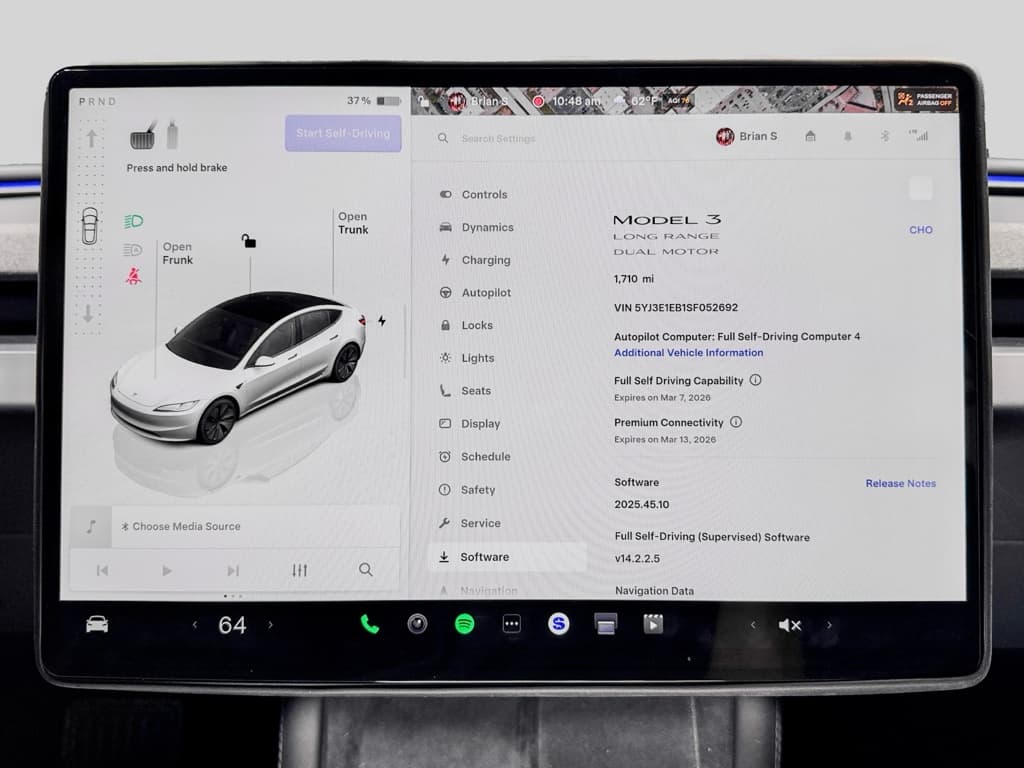Tap the charge port lightning icon
Screen dimensions: 1024x768
tap(382, 318)
